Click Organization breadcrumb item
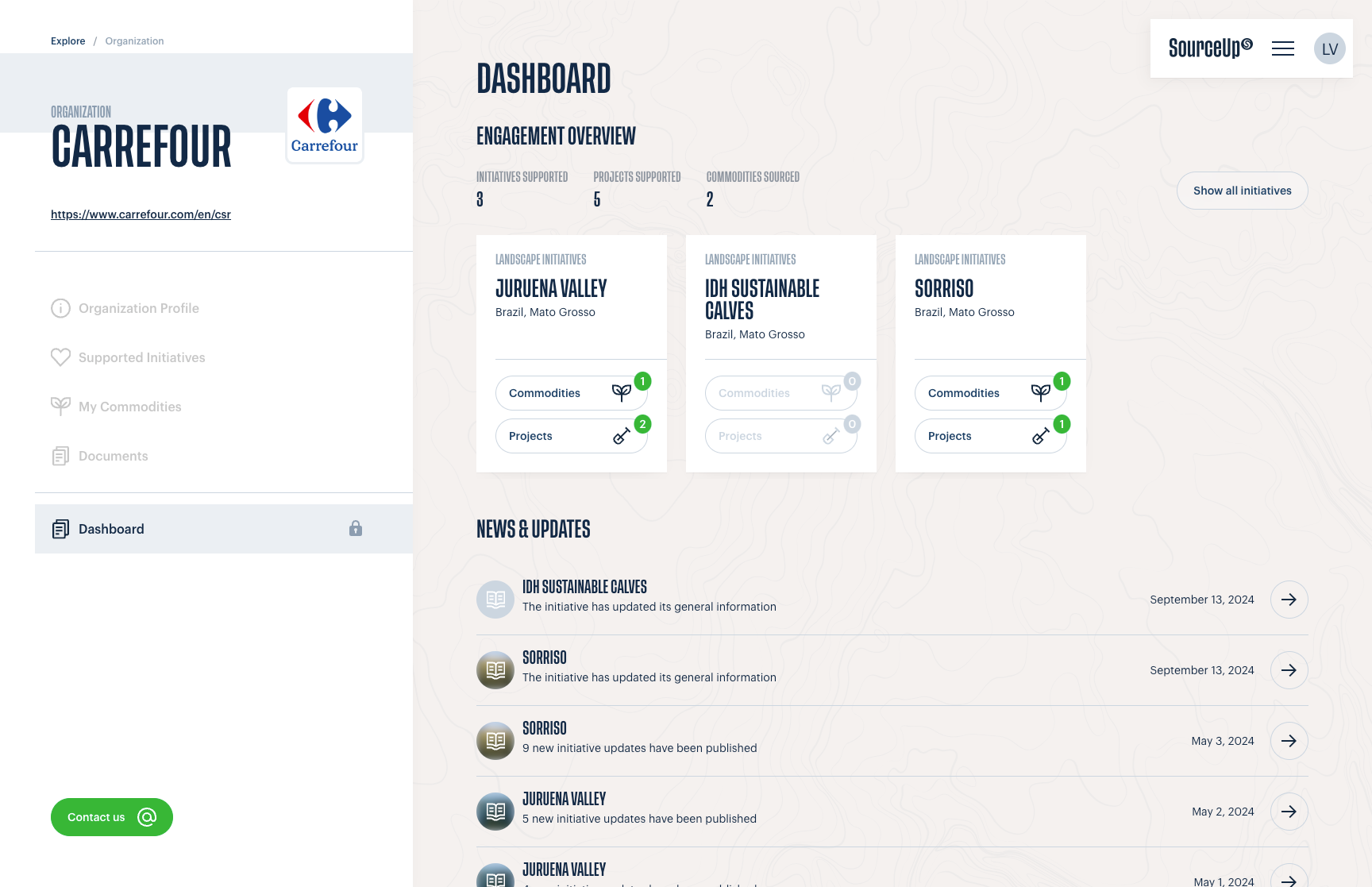The width and height of the screenshot is (1372, 887). point(134,41)
